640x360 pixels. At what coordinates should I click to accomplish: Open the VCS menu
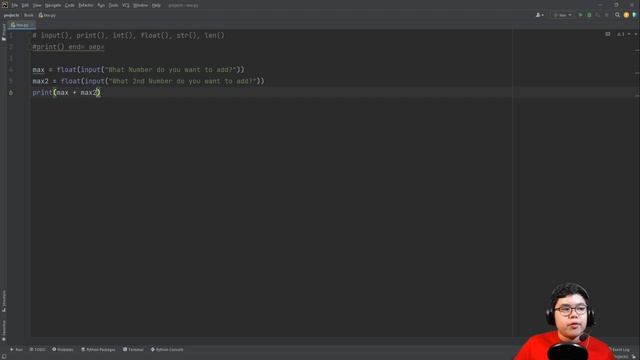(126, 5)
